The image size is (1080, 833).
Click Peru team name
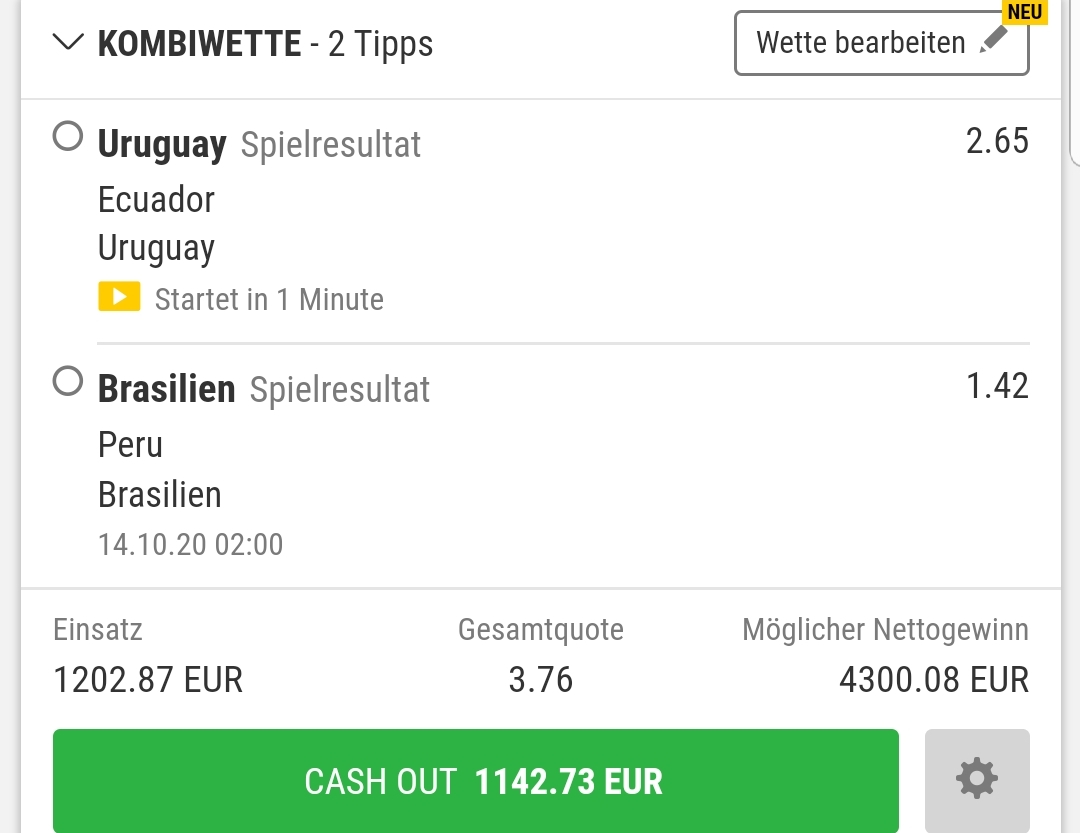[x=130, y=444]
